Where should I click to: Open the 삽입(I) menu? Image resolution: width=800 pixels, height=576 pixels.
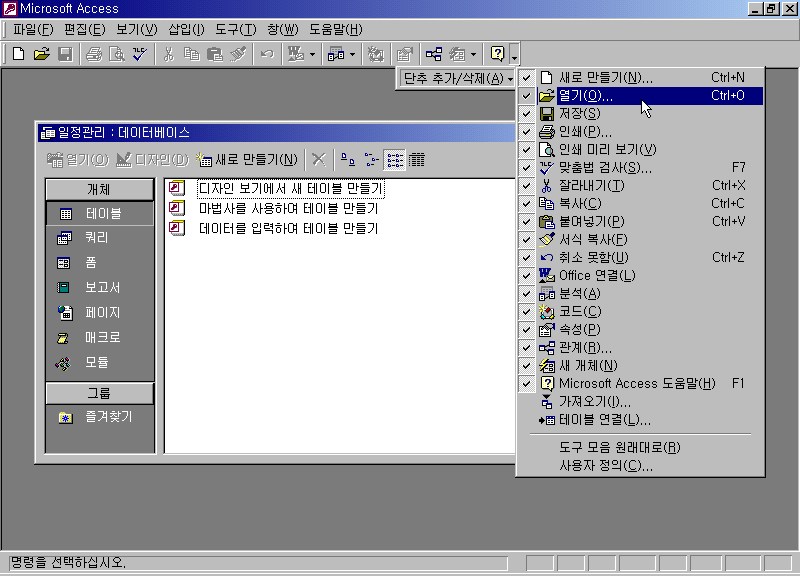tap(186, 30)
